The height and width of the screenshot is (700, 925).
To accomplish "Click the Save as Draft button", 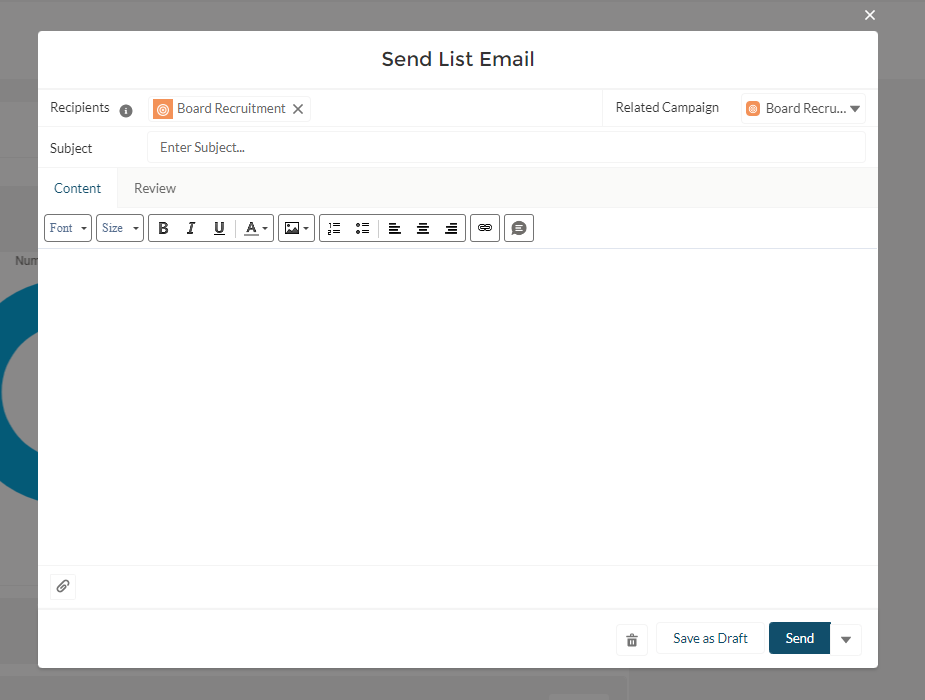I will (710, 638).
